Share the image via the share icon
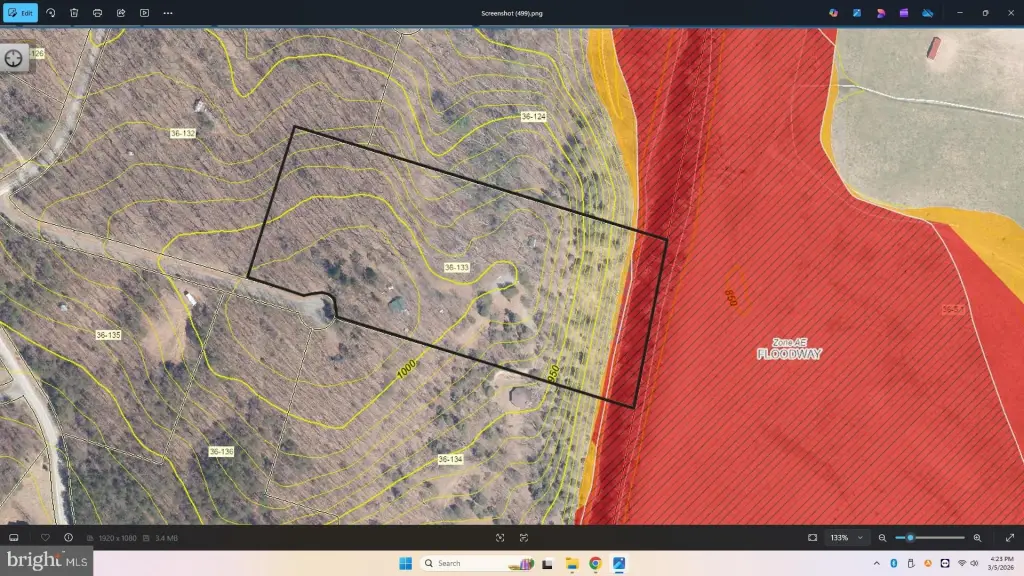Screen dimensions: 1024x576 pos(121,13)
